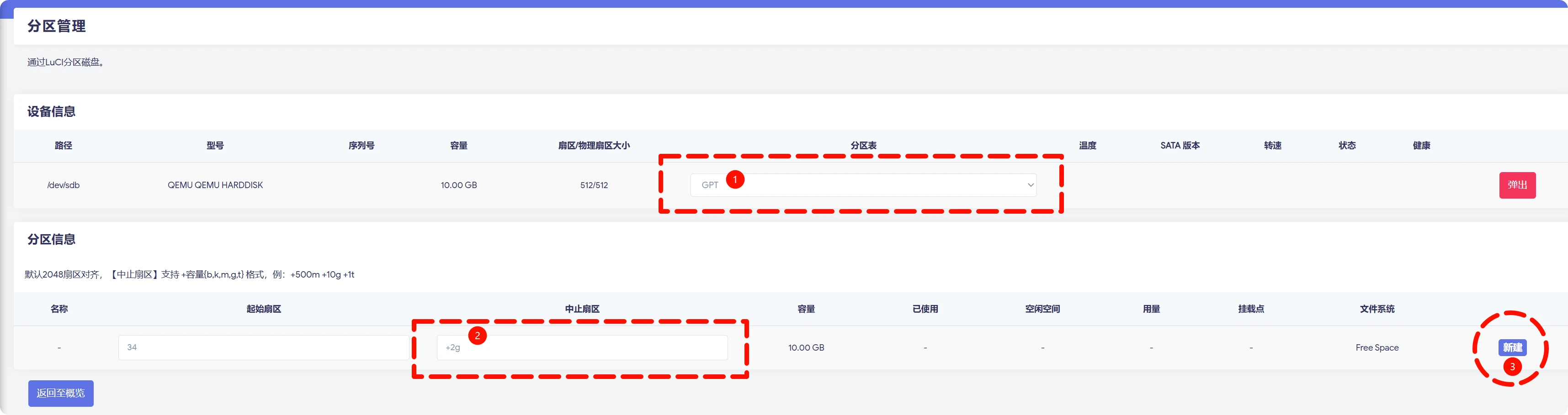
Task: Click the 起始扇区 column header
Action: tap(264, 309)
